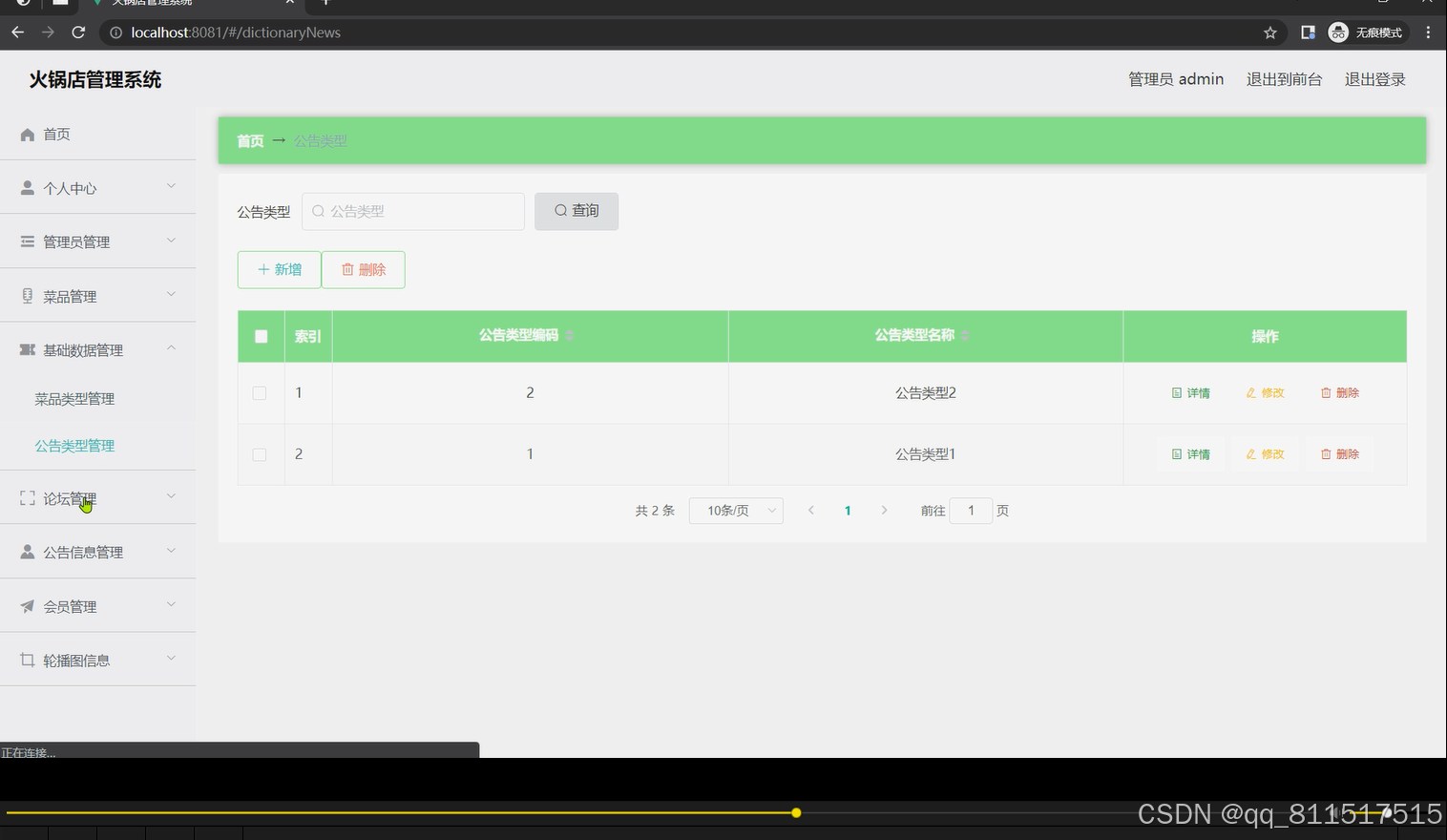Open the 菜品类型管理 submenu item
The height and width of the screenshot is (840, 1447).
tap(74, 399)
